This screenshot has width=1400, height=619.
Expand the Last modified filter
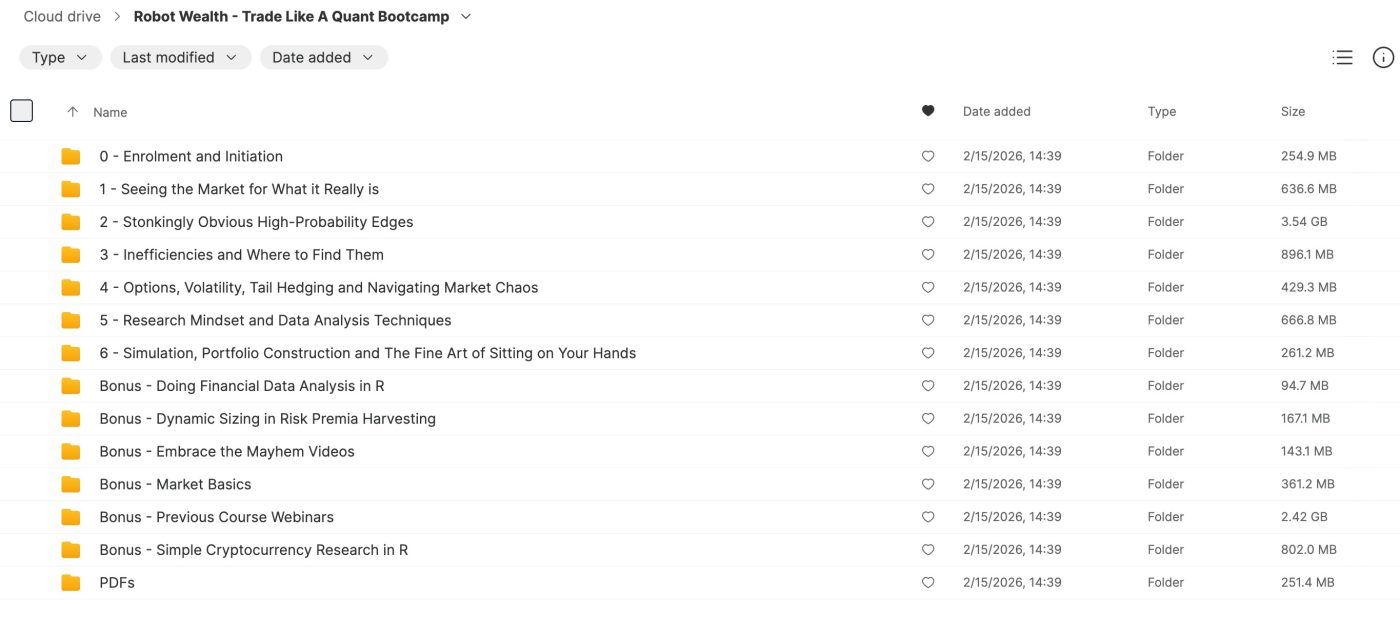click(x=180, y=58)
